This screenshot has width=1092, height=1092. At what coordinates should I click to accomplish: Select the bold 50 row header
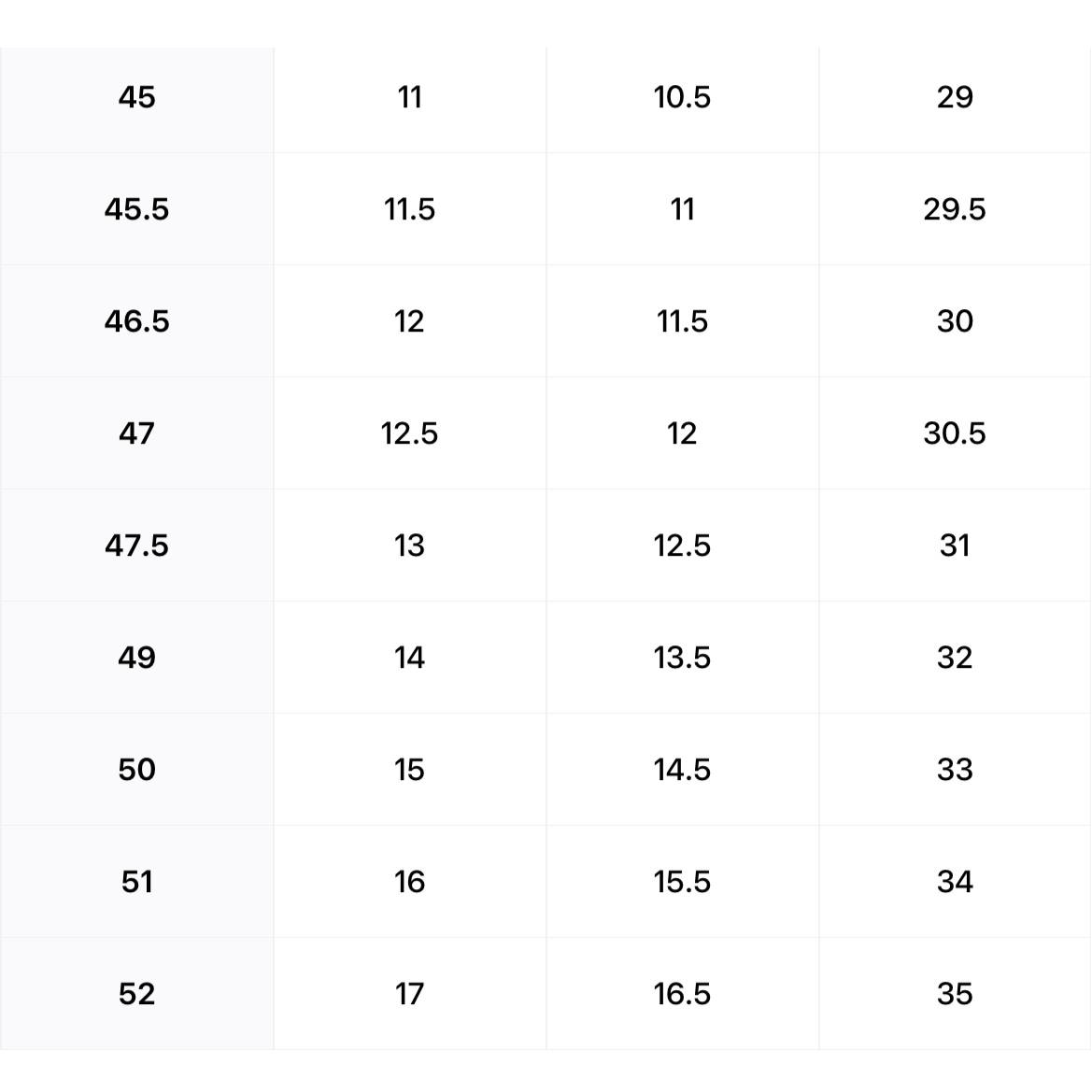coord(136,770)
